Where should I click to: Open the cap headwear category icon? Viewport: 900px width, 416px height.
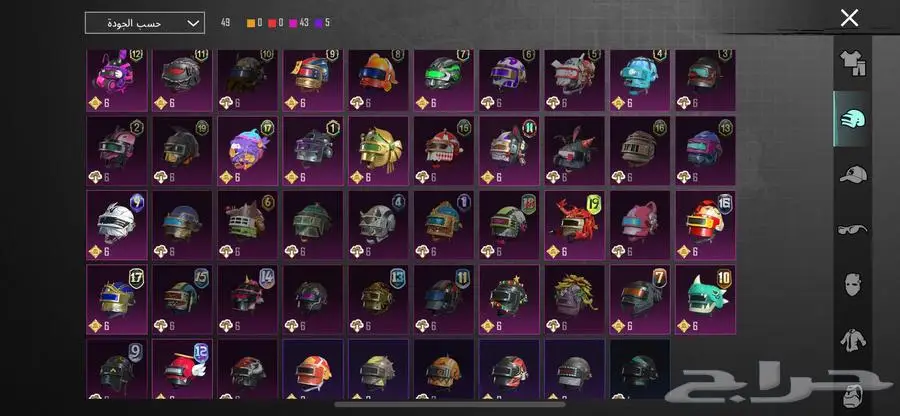coord(852,174)
